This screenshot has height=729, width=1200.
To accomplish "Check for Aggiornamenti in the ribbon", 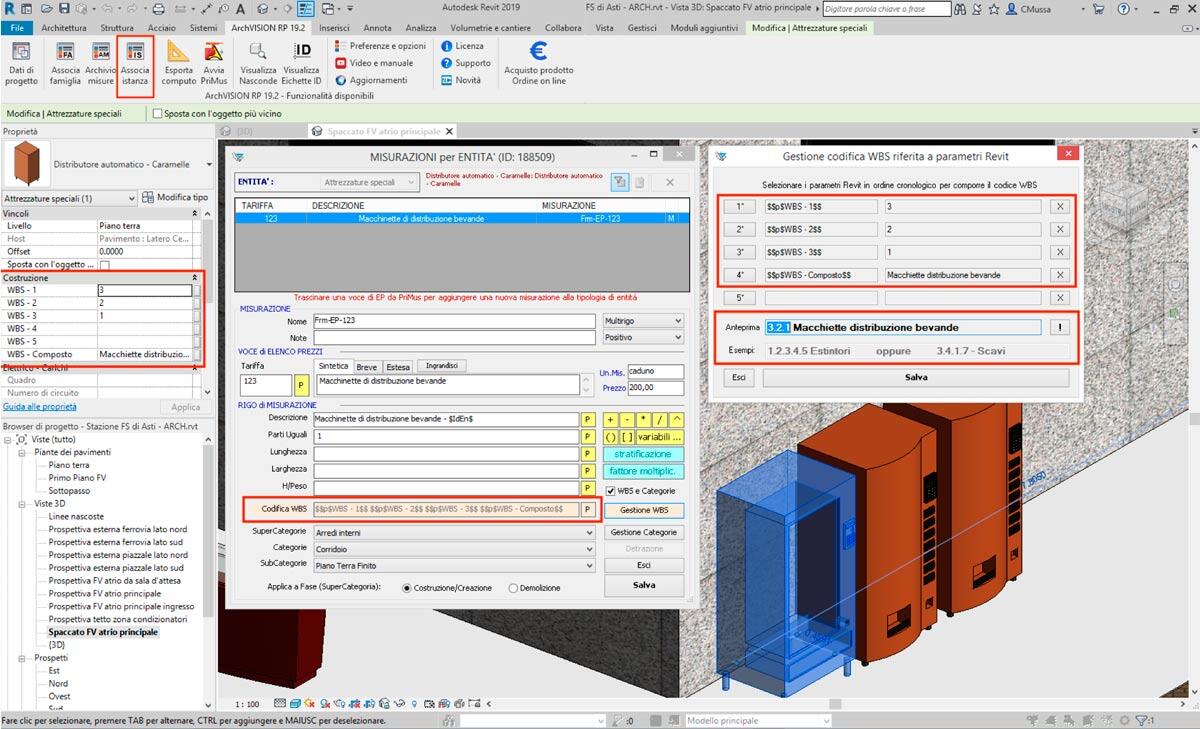I will pos(371,80).
